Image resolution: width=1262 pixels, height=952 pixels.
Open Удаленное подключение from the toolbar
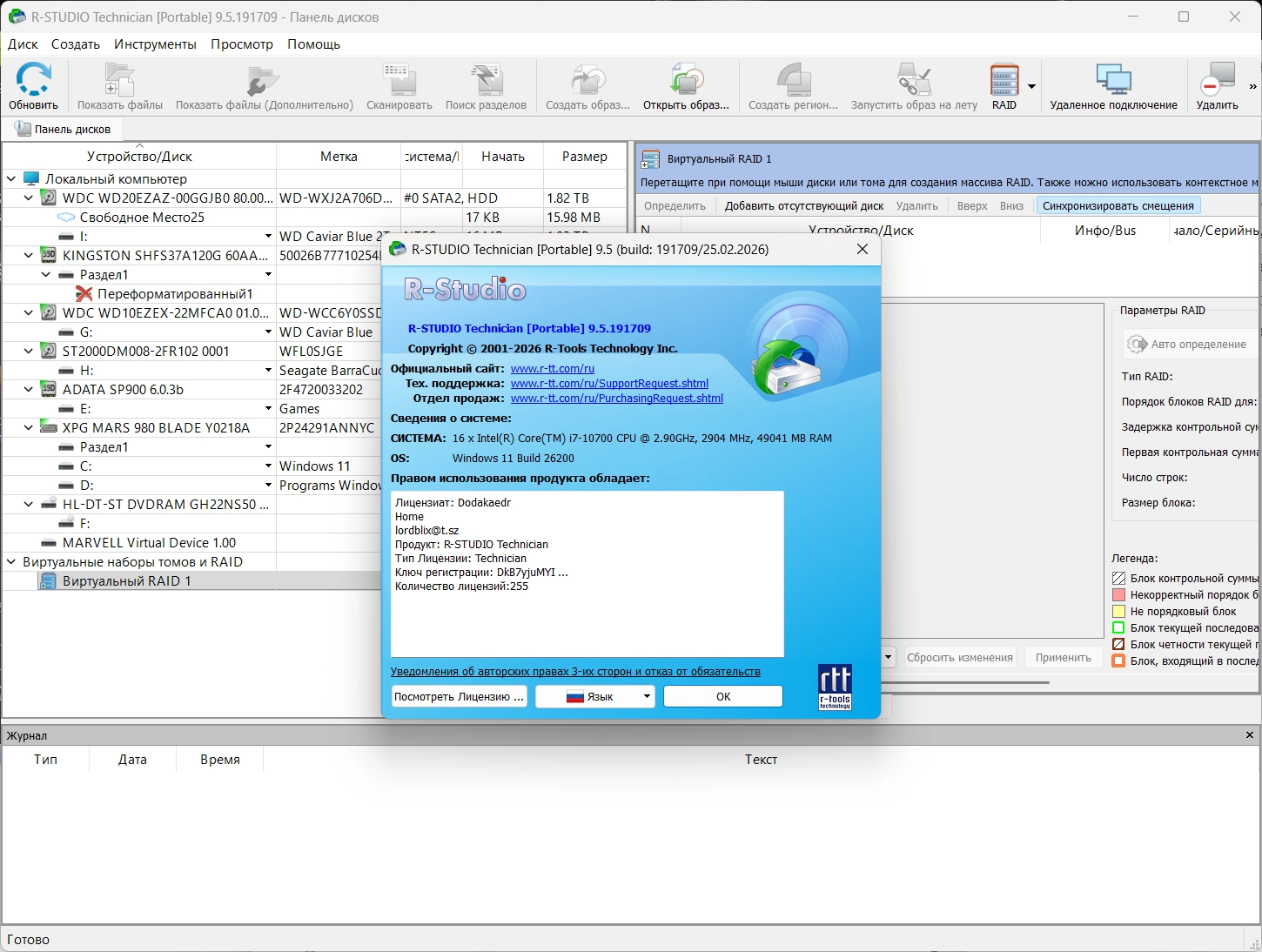pos(1113,79)
